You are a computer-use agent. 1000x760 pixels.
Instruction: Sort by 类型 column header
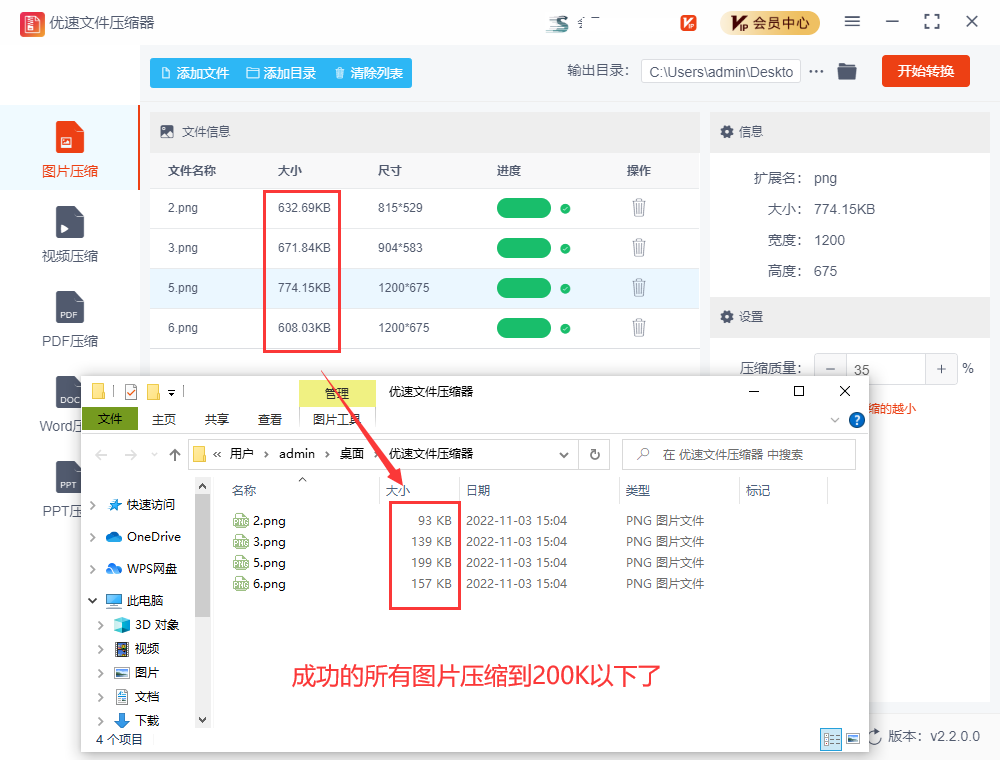pyautogui.click(x=638, y=490)
